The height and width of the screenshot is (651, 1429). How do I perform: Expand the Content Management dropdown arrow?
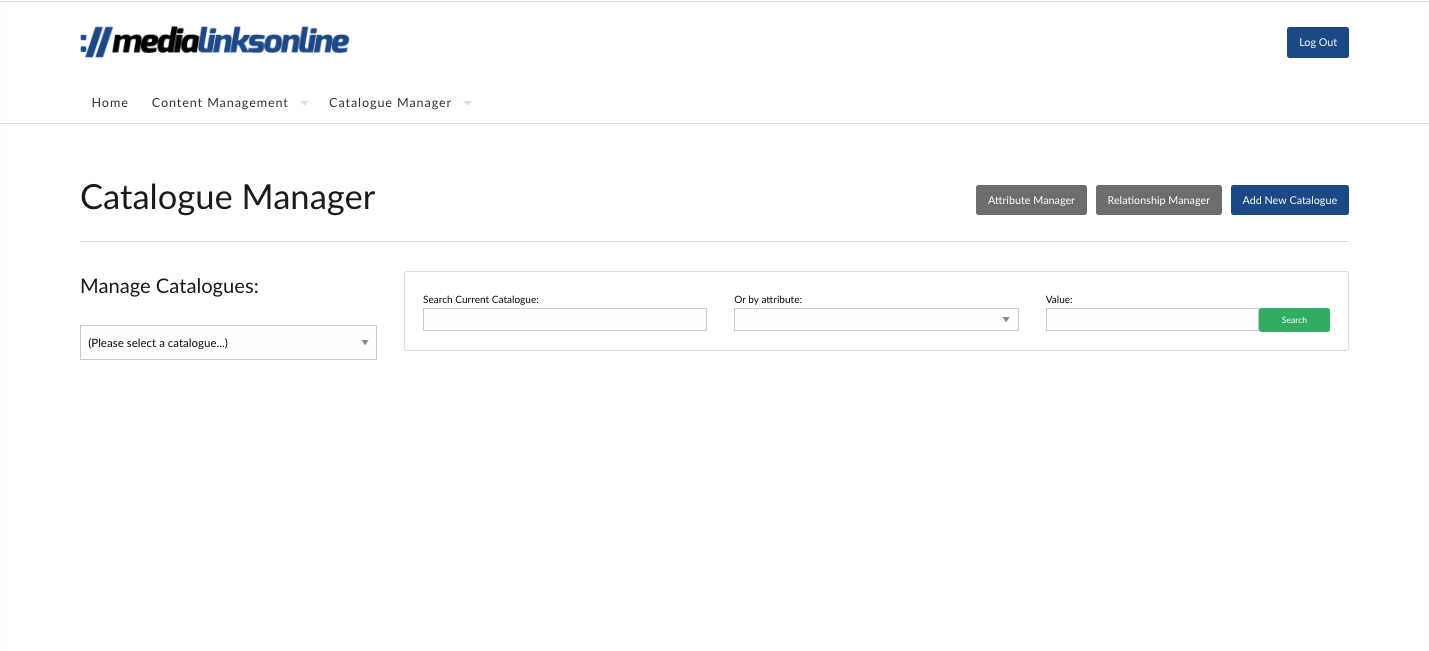pos(304,102)
